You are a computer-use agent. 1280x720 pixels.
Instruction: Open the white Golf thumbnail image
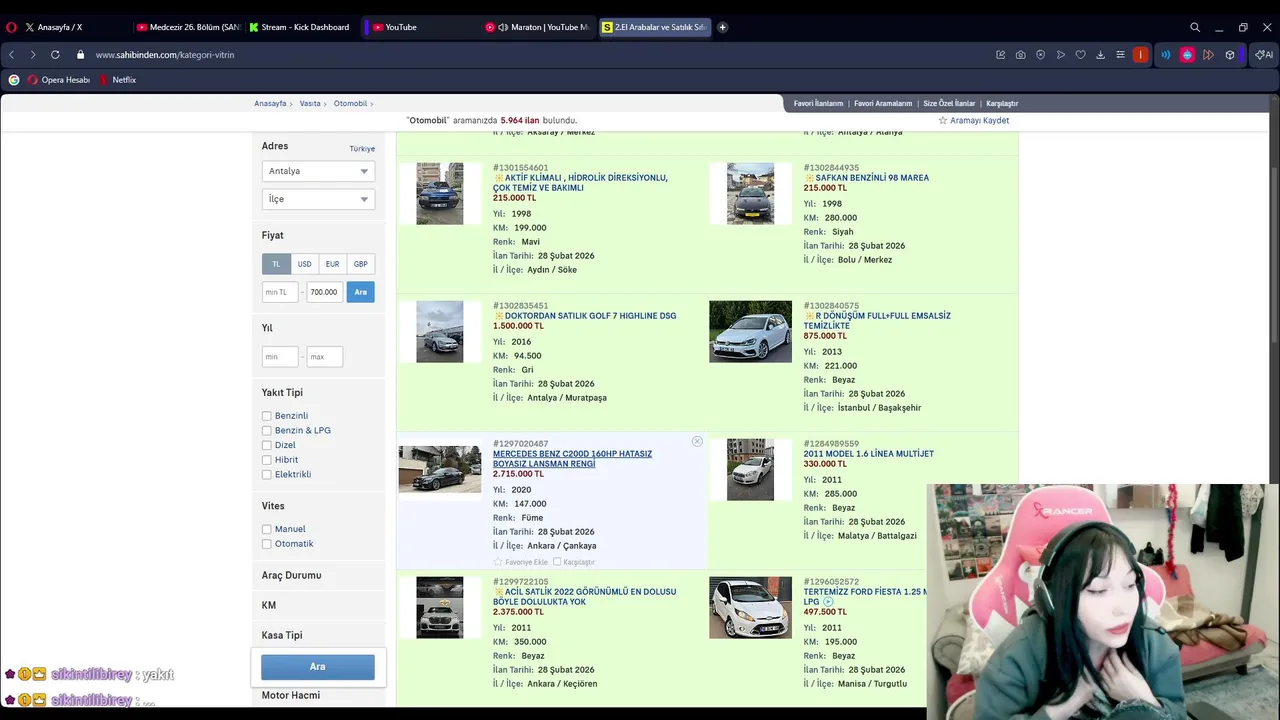(x=750, y=332)
